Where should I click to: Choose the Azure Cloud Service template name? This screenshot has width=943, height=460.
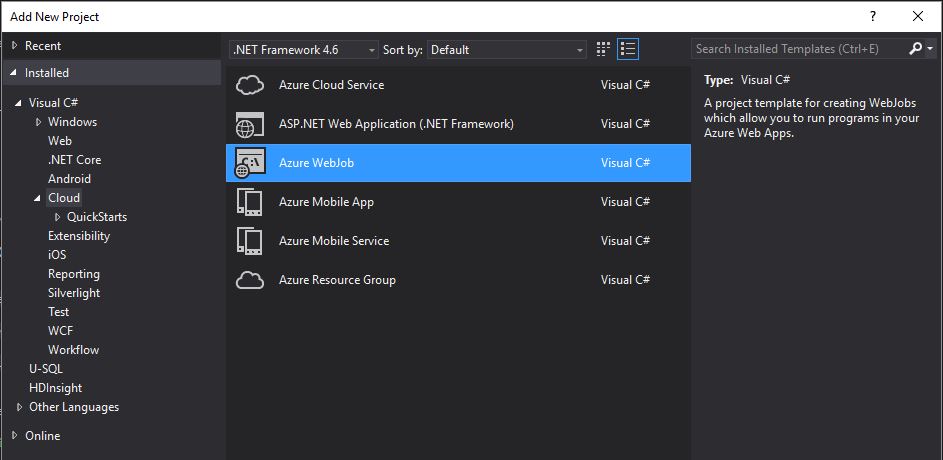(x=331, y=85)
